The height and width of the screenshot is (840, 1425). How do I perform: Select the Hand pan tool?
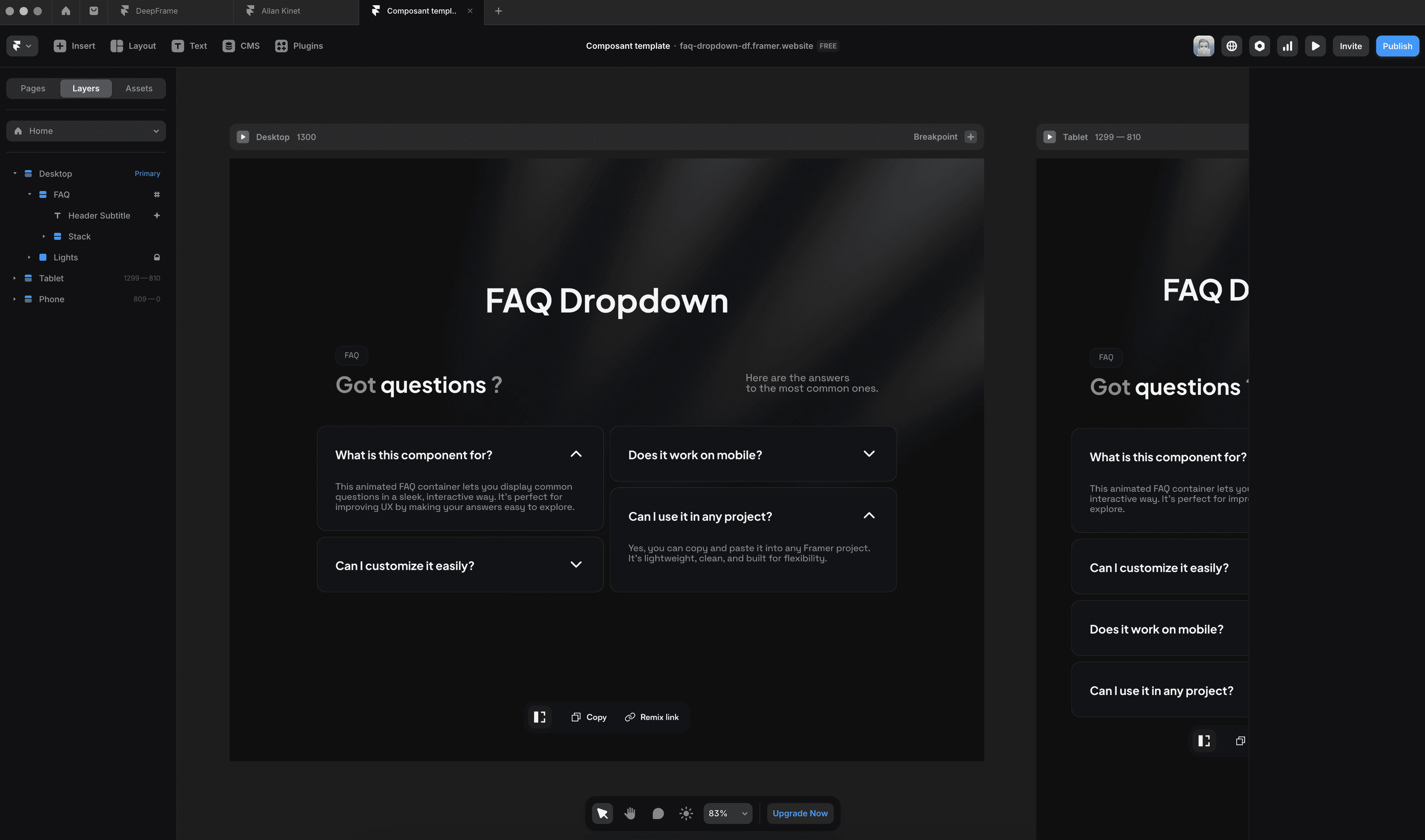click(630, 814)
